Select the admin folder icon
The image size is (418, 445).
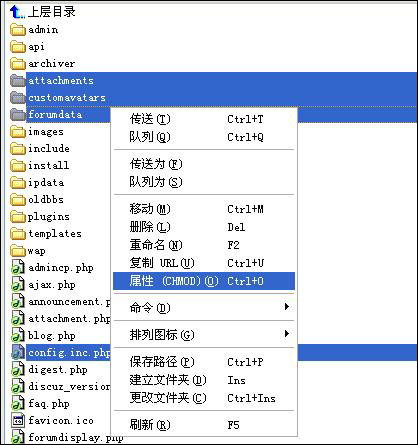[18, 30]
